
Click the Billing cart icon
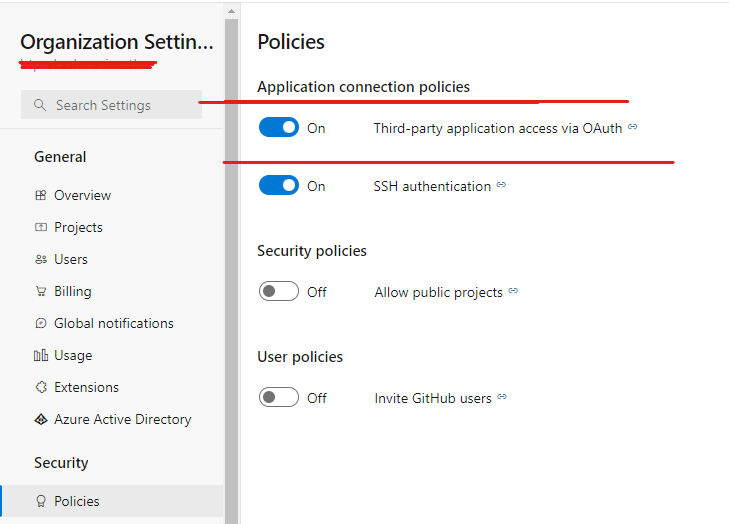pos(41,292)
